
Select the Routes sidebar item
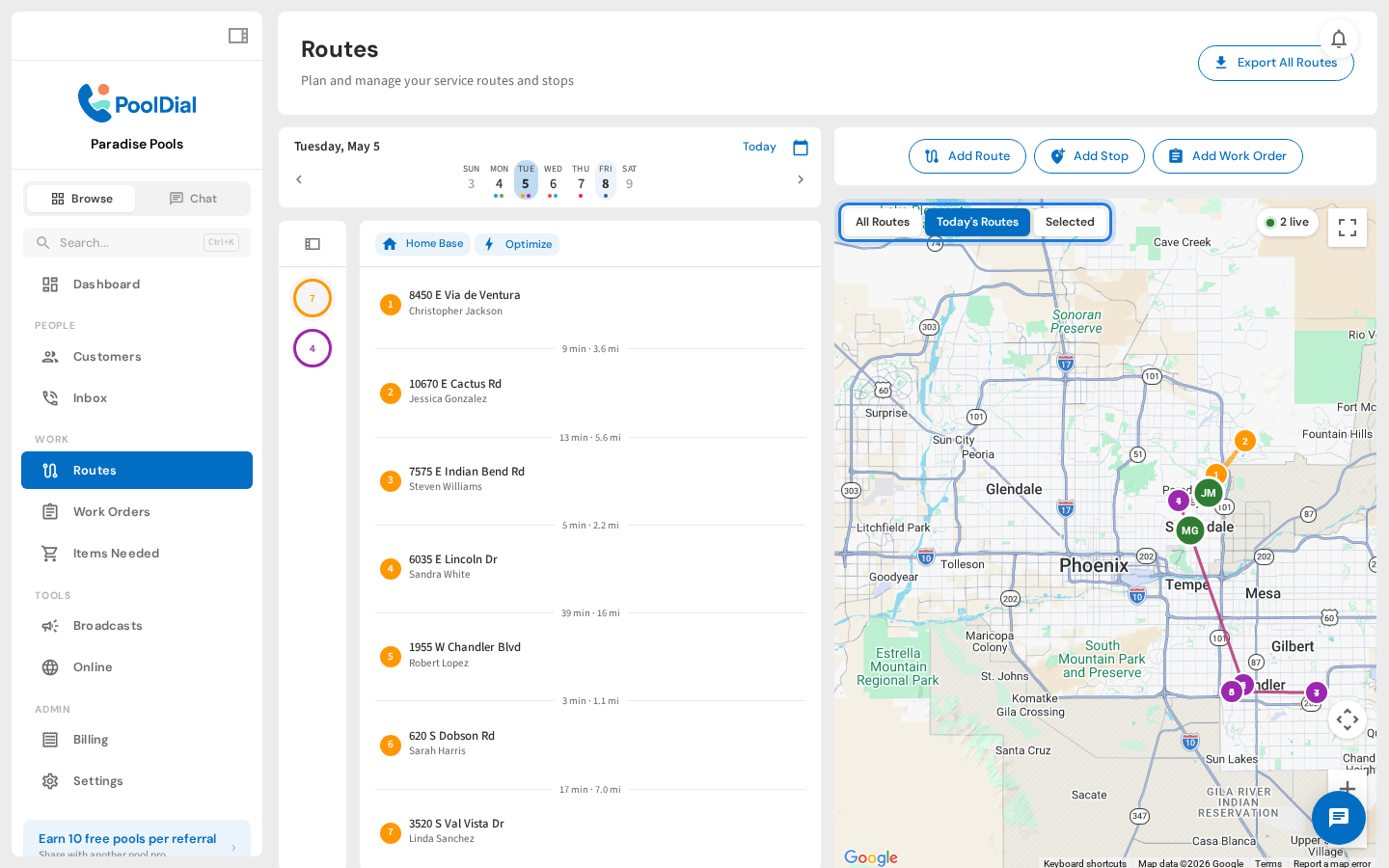pyautogui.click(x=137, y=471)
